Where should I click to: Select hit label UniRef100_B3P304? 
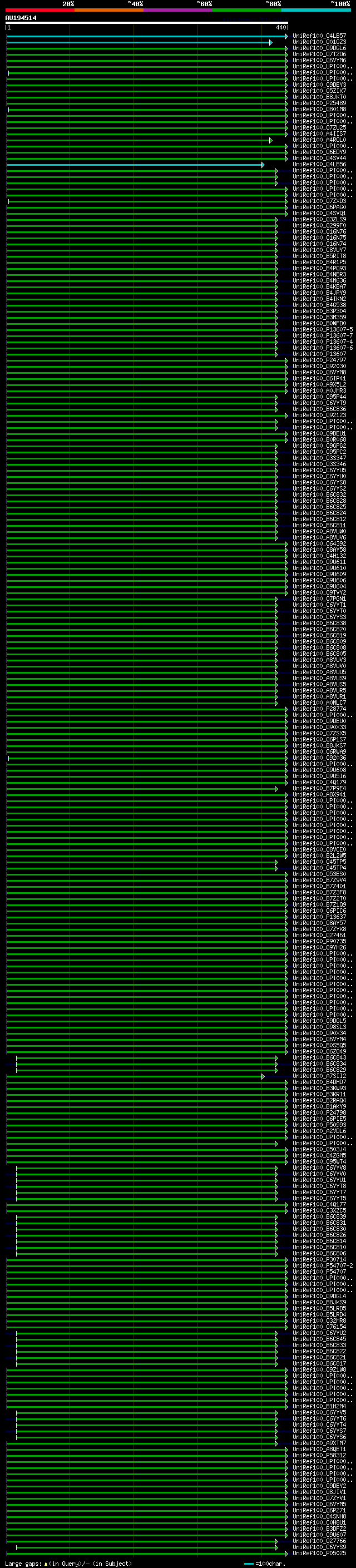click(319, 311)
